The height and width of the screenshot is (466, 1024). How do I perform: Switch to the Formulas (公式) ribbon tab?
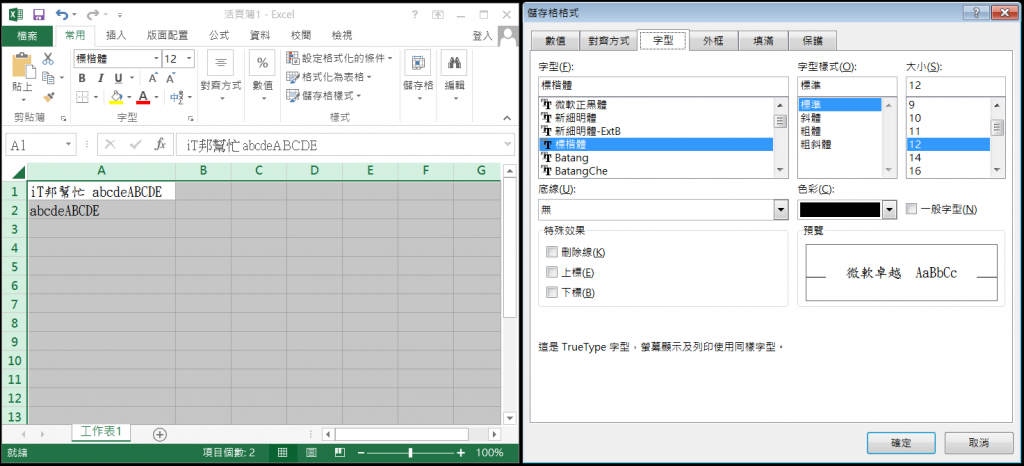219,36
